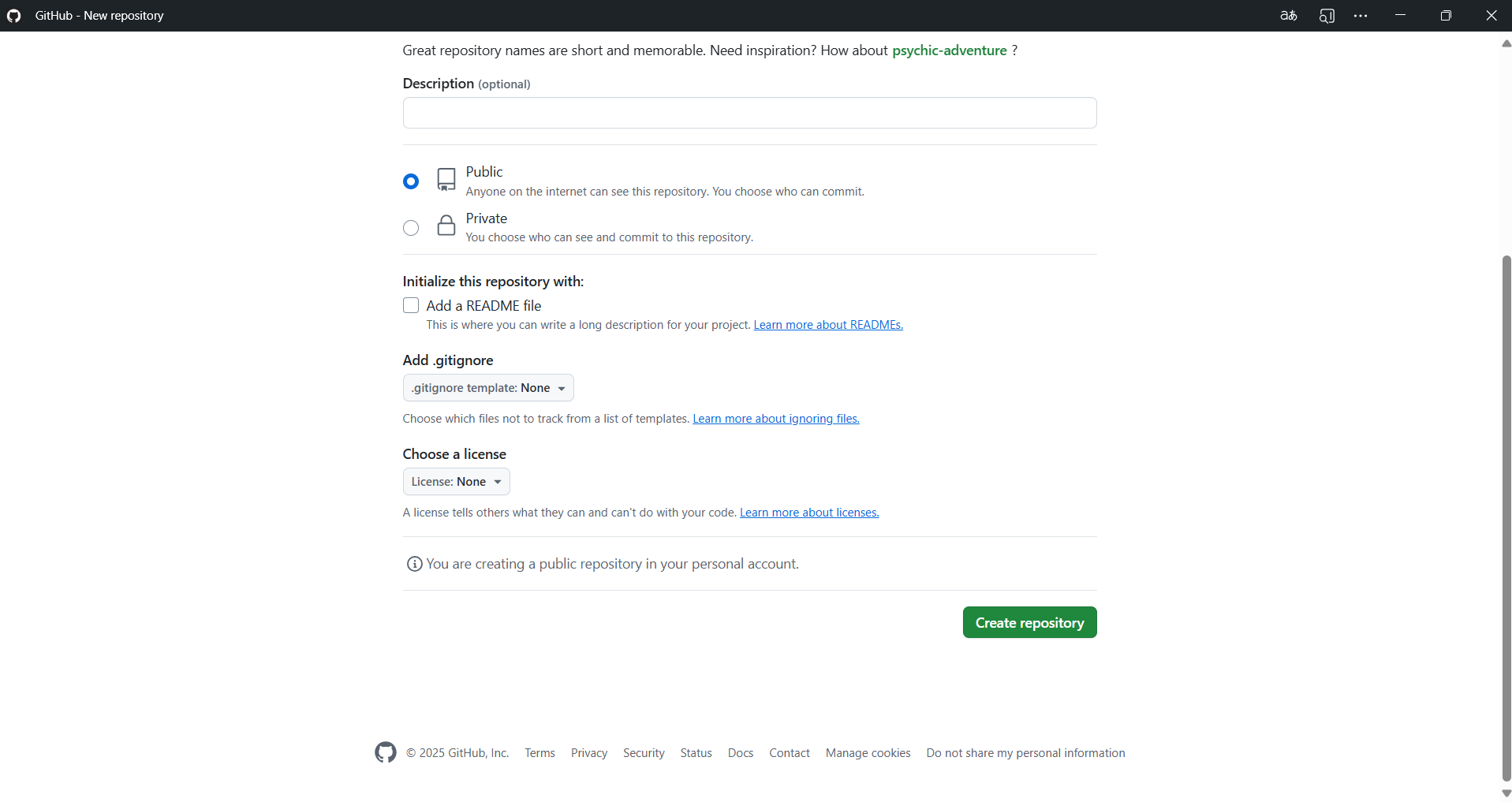
Task: Open the cast/sidebar app icon
Action: [1327, 16]
